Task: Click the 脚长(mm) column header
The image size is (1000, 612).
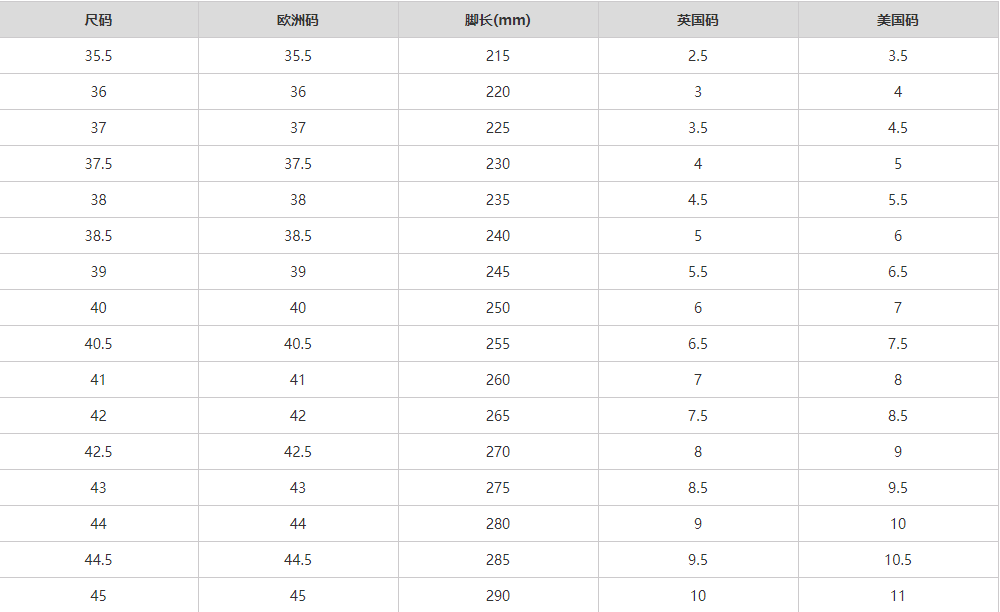Action: point(498,20)
